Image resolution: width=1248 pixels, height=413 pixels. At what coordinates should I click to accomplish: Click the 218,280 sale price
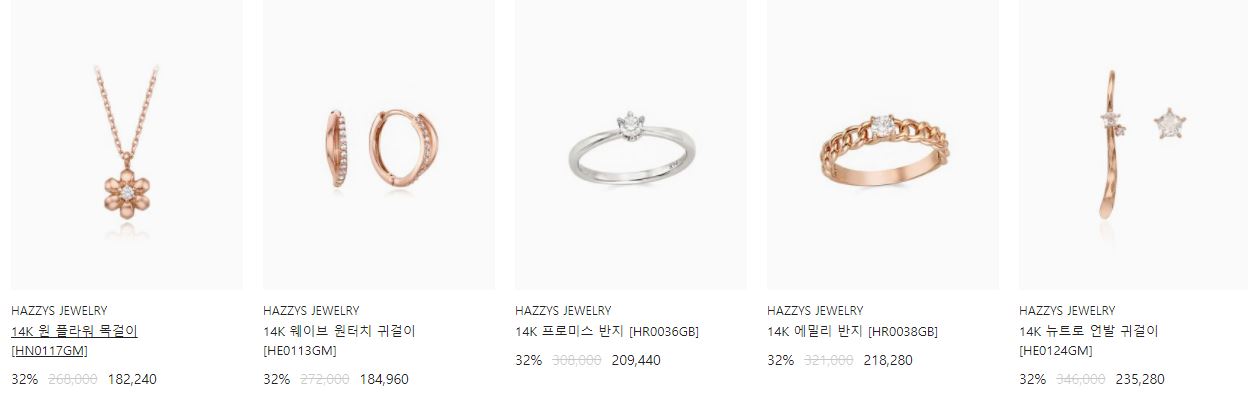[888, 360]
